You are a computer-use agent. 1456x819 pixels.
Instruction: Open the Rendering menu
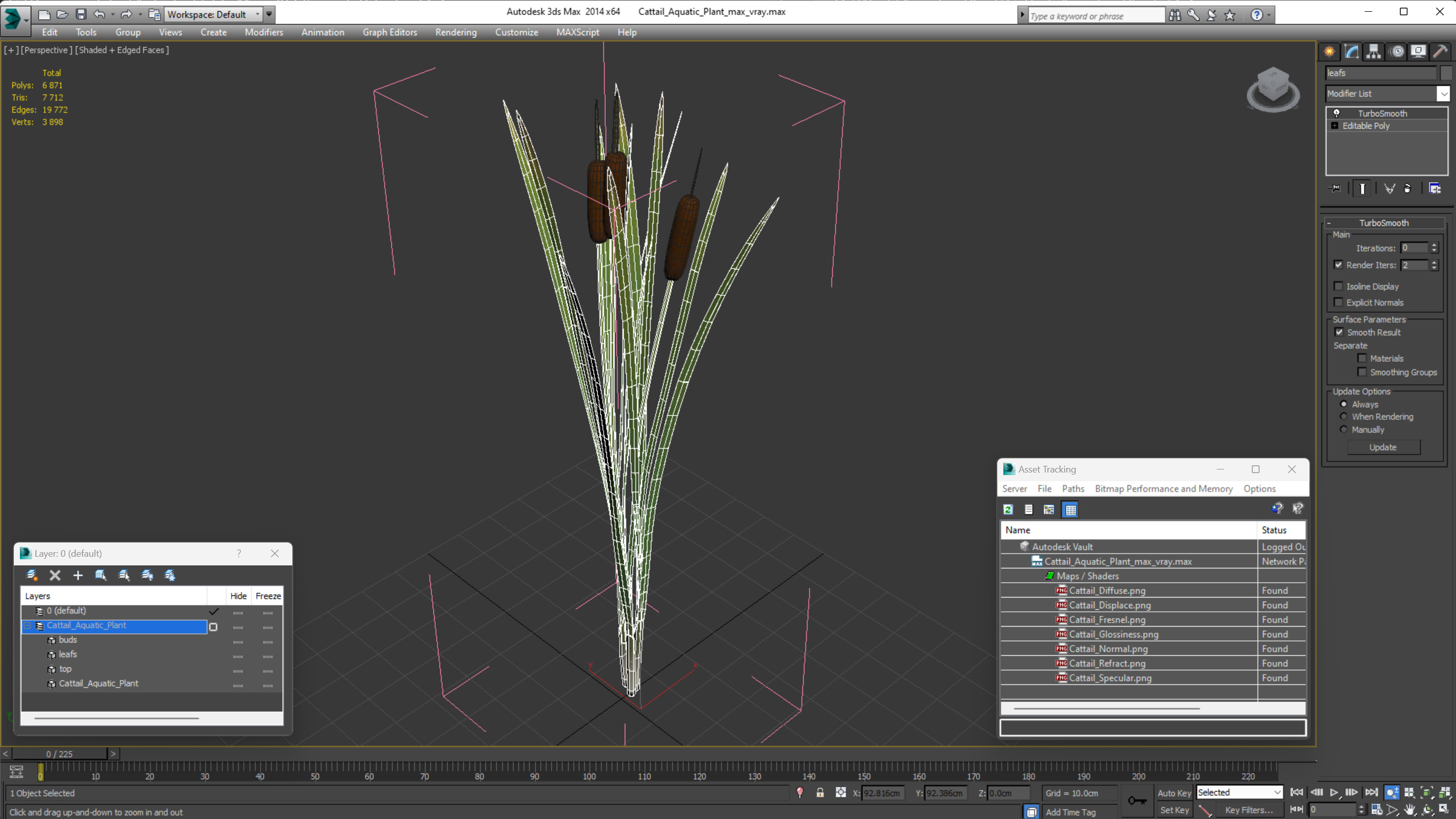click(x=456, y=32)
